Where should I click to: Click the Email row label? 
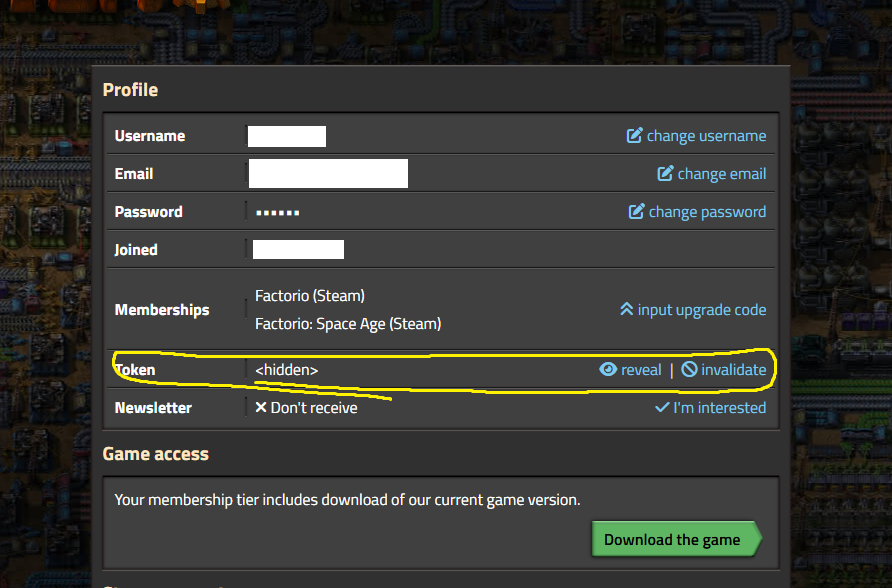tap(134, 174)
